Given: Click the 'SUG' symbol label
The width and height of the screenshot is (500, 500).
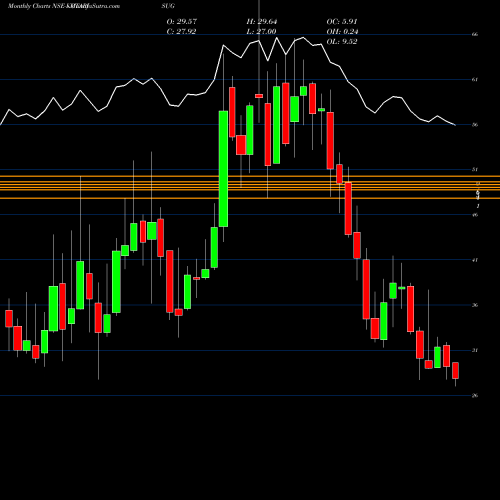Looking at the screenshot, I should point(169,6).
